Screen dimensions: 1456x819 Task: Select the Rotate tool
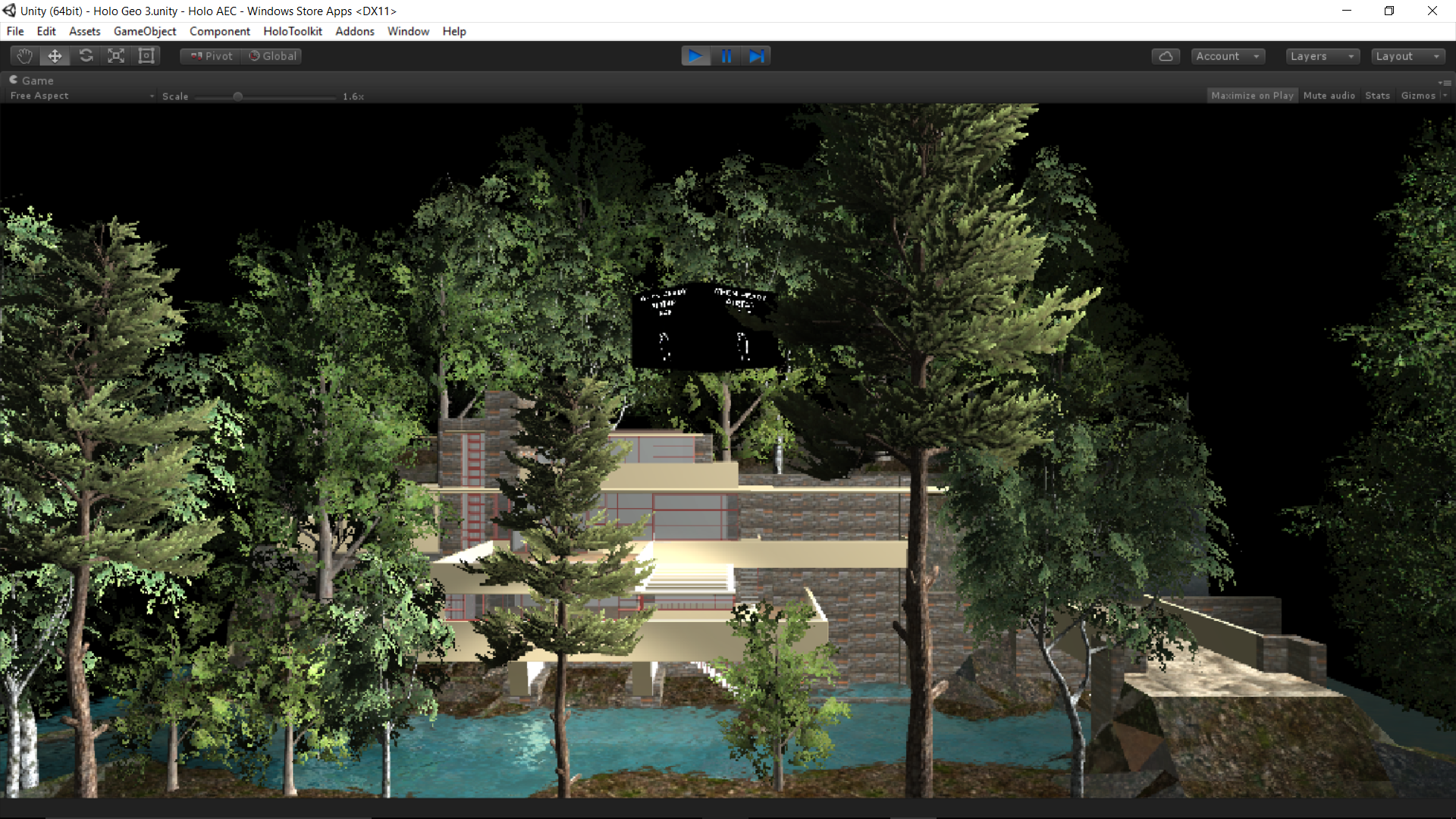[86, 56]
